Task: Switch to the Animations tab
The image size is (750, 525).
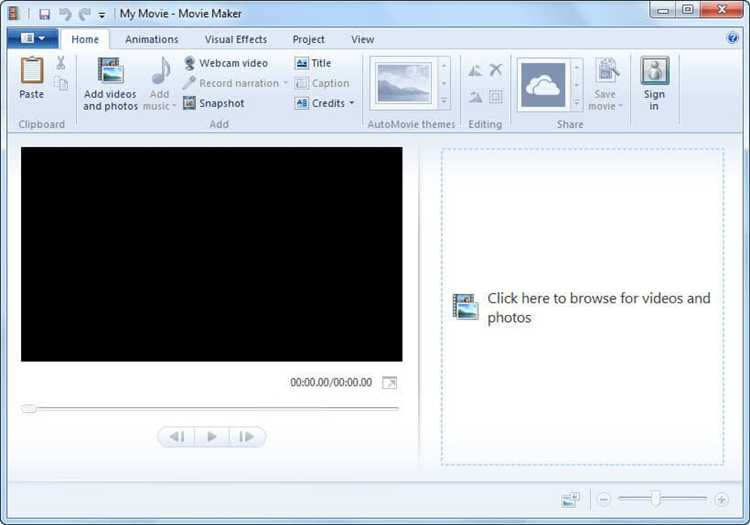Action: coord(152,39)
